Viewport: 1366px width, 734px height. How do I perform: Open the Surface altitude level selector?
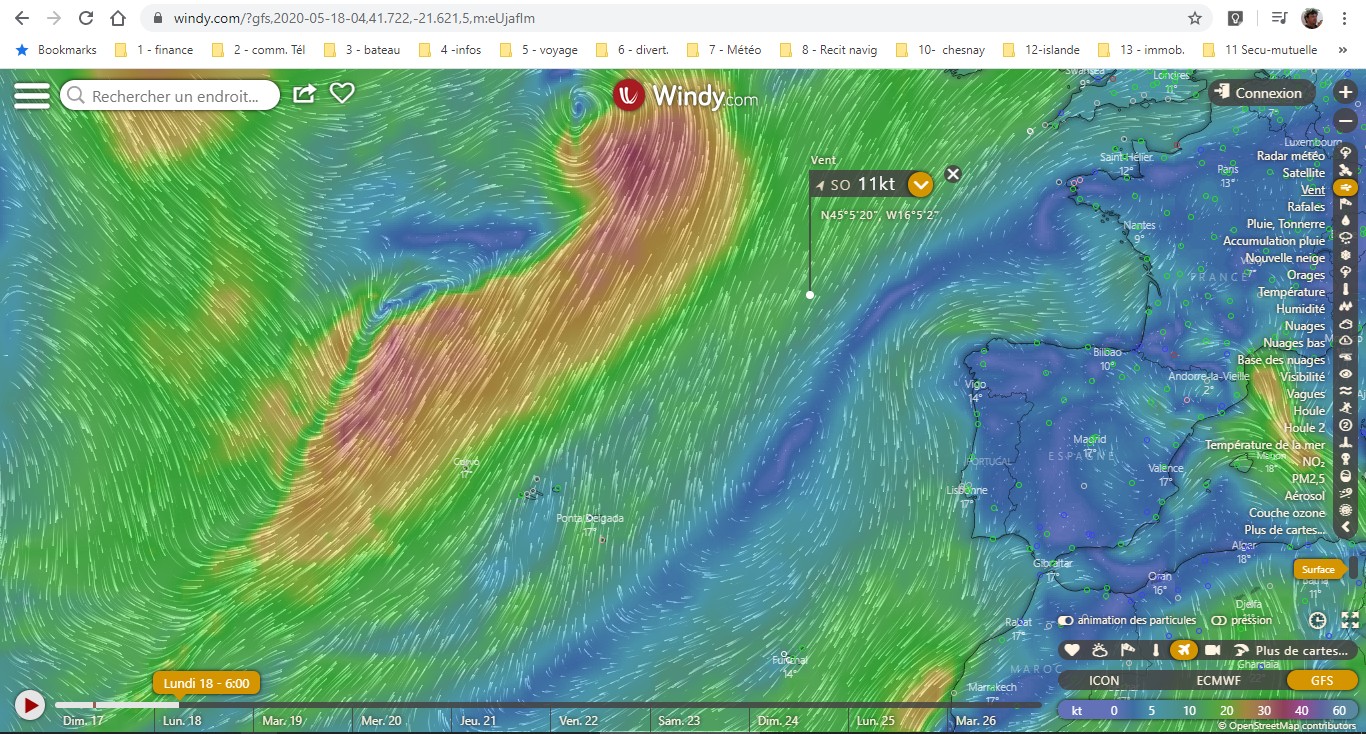pyautogui.click(x=1318, y=569)
